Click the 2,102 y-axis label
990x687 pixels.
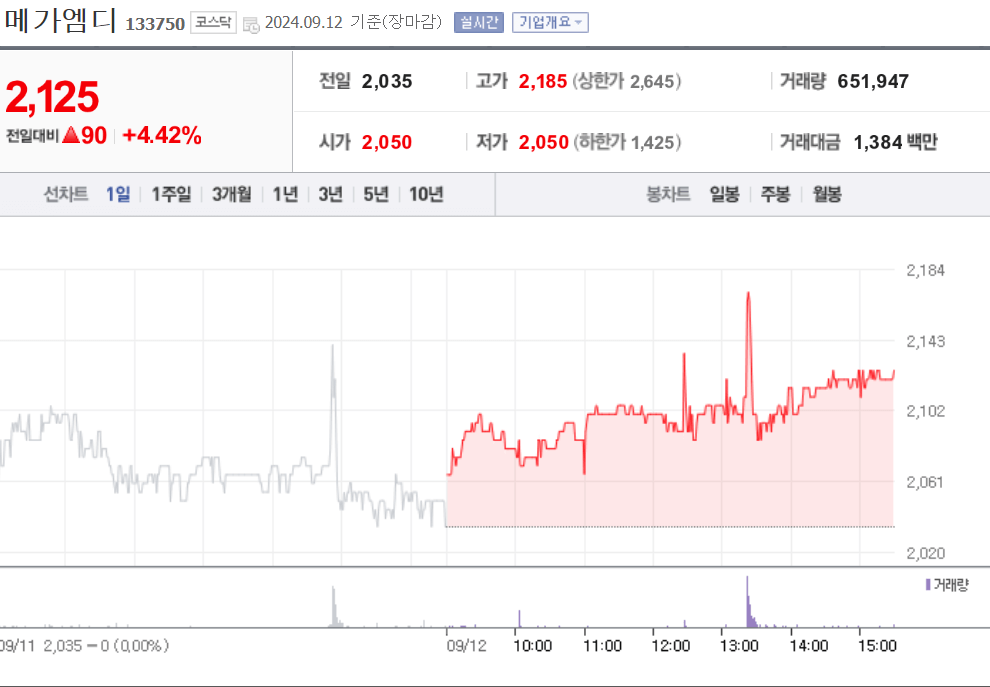click(x=926, y=411)
